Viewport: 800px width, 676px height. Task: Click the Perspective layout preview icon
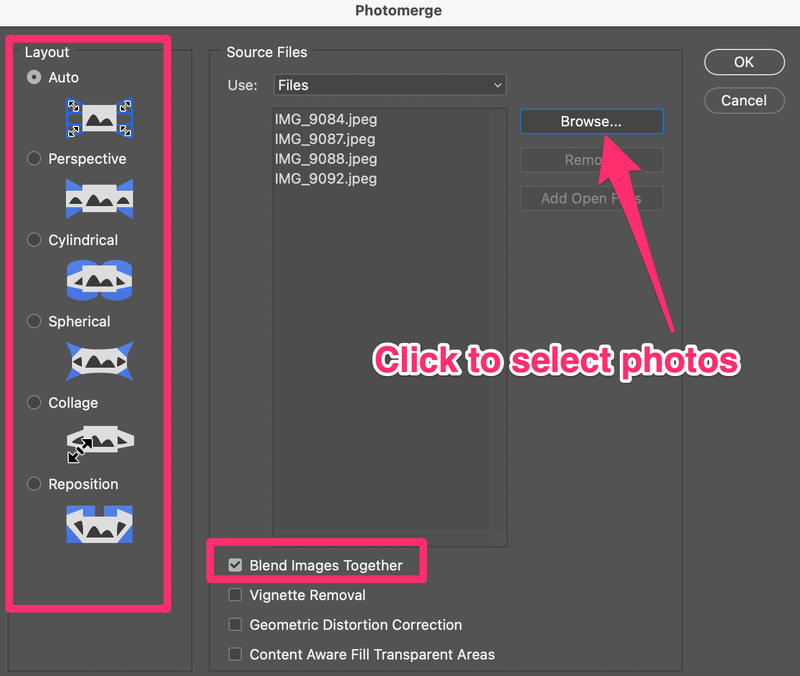99,199
